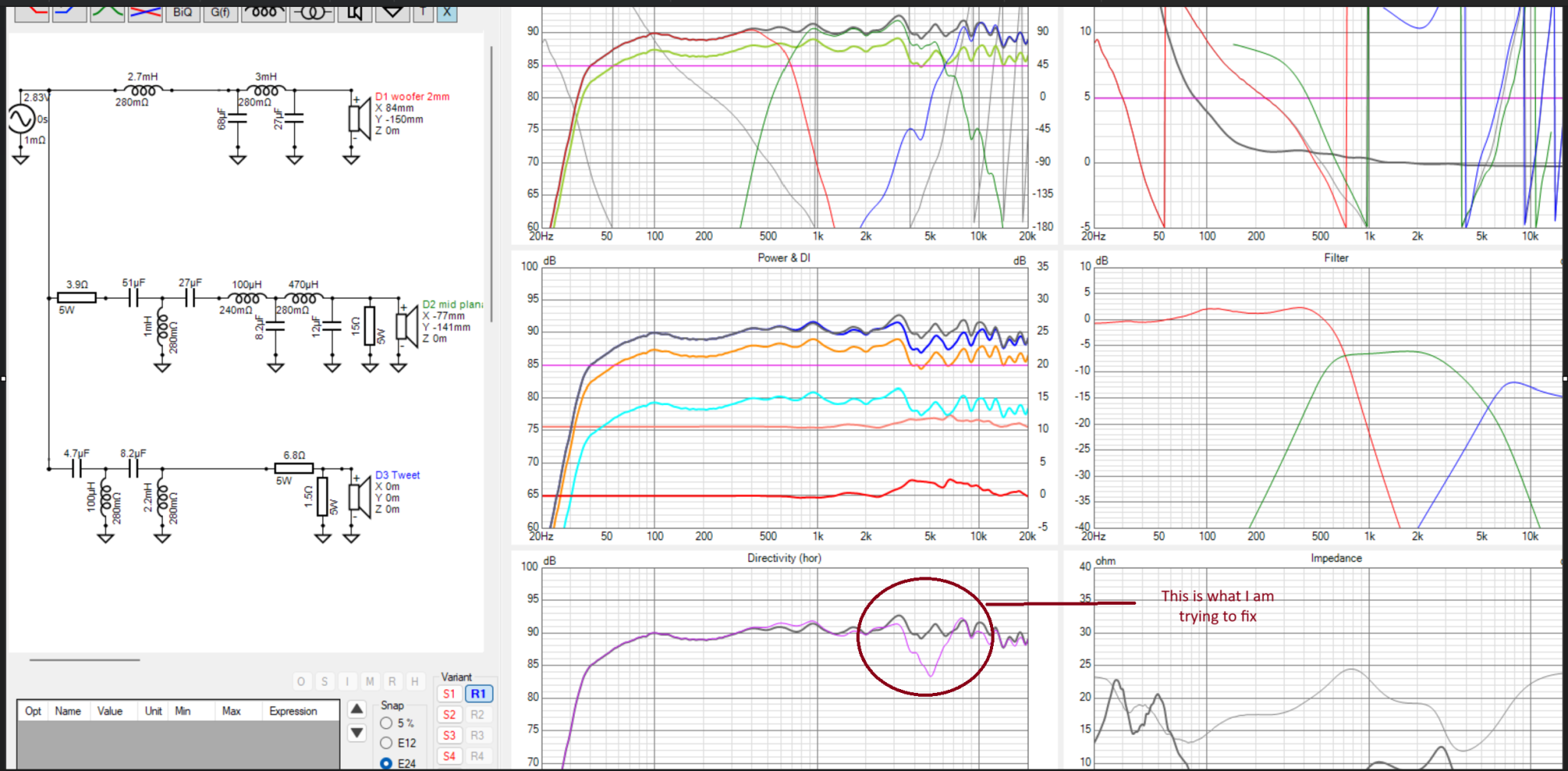Select the 6.8Ω tweeter series resistor
The image size is (1568, 771).
coord(294,468)
